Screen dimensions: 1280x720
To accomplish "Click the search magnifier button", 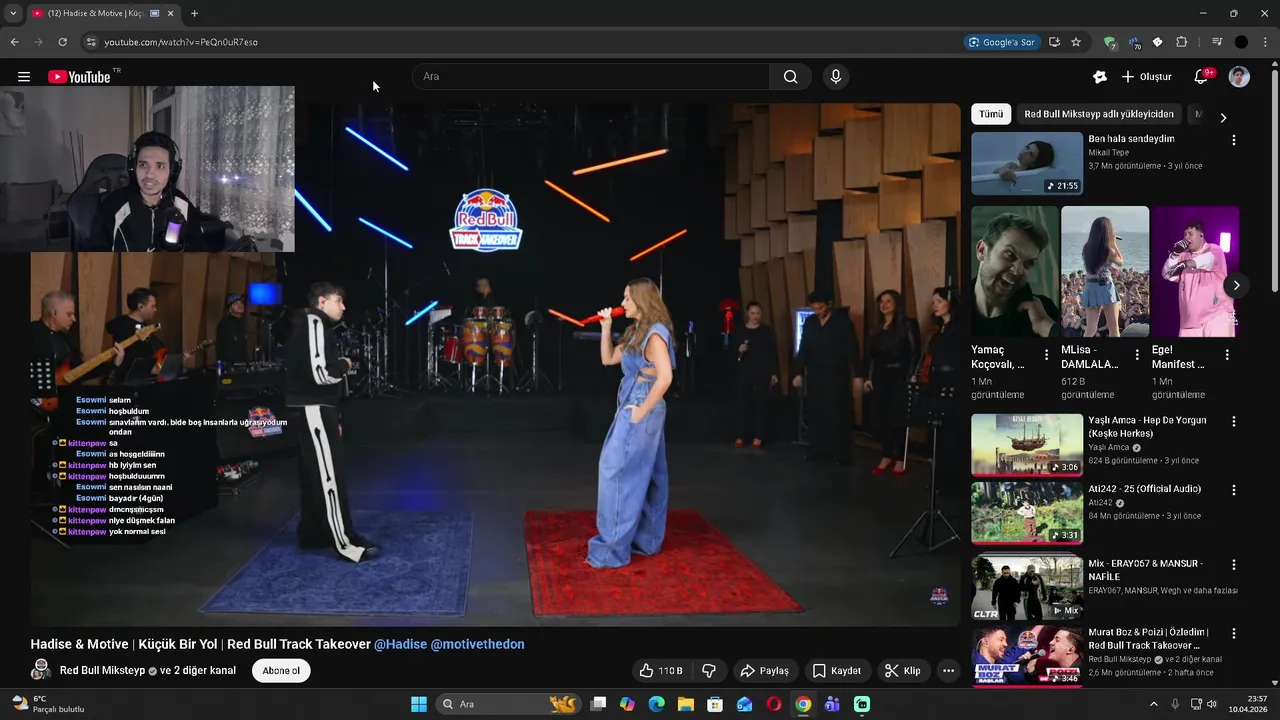I will click(x=790, y=77).
